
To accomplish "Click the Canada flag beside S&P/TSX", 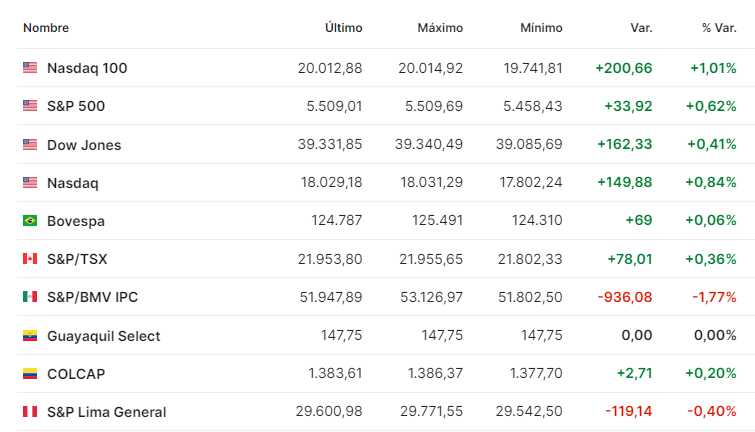I will (30, 259).
